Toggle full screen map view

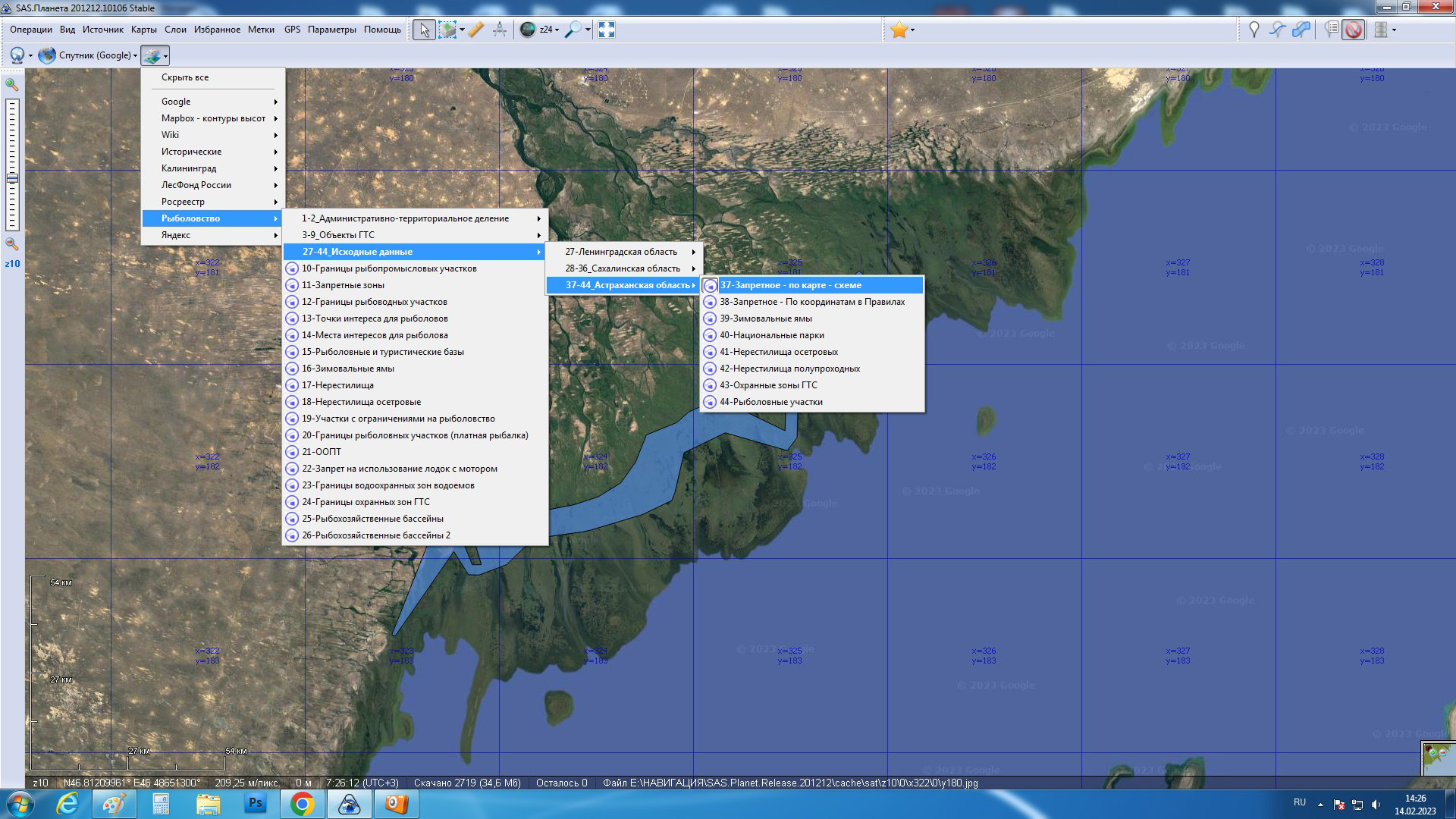(606, 30)
